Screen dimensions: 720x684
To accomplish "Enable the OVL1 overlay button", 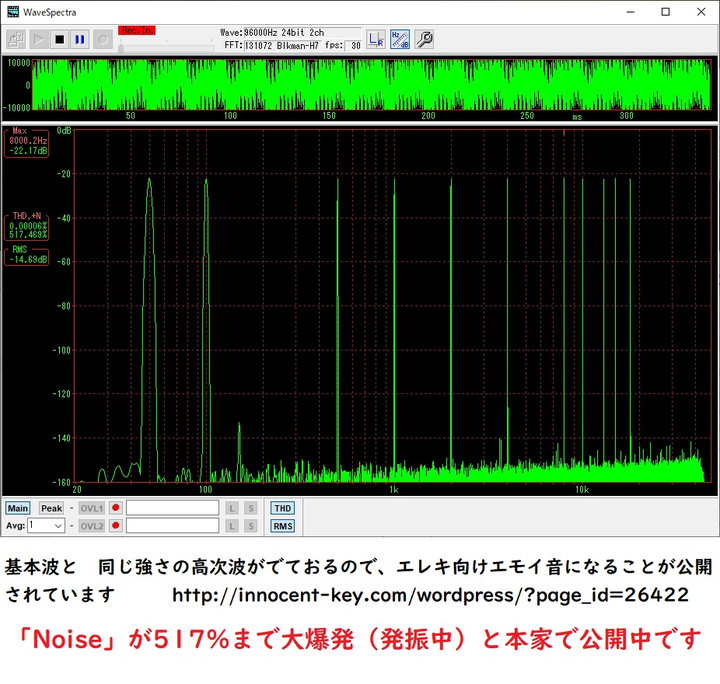I will click(x=92, y=508).
